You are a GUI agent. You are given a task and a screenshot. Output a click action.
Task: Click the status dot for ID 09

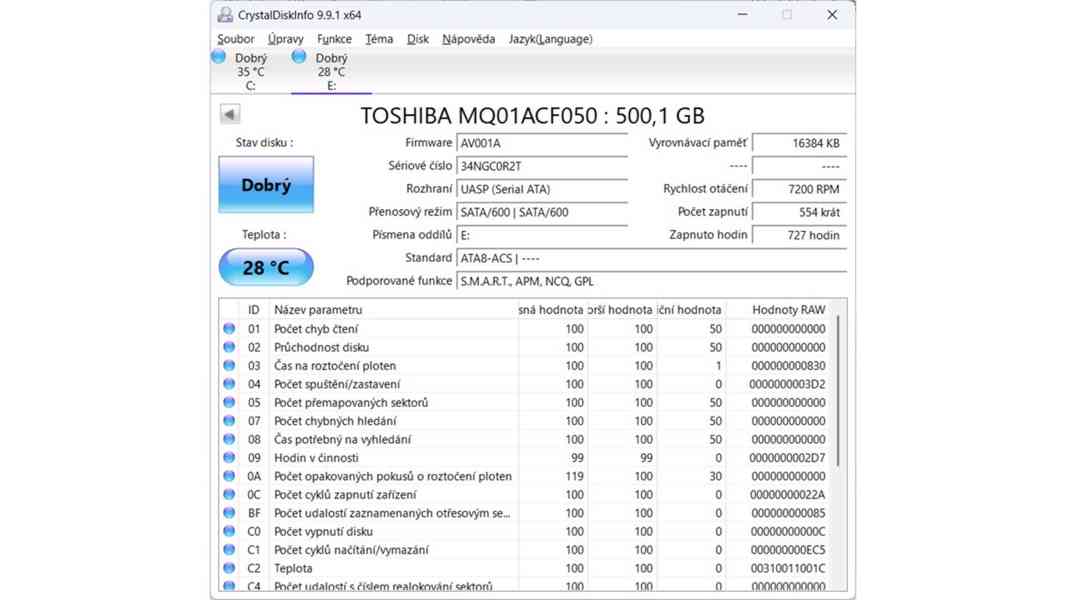(229, 457)
